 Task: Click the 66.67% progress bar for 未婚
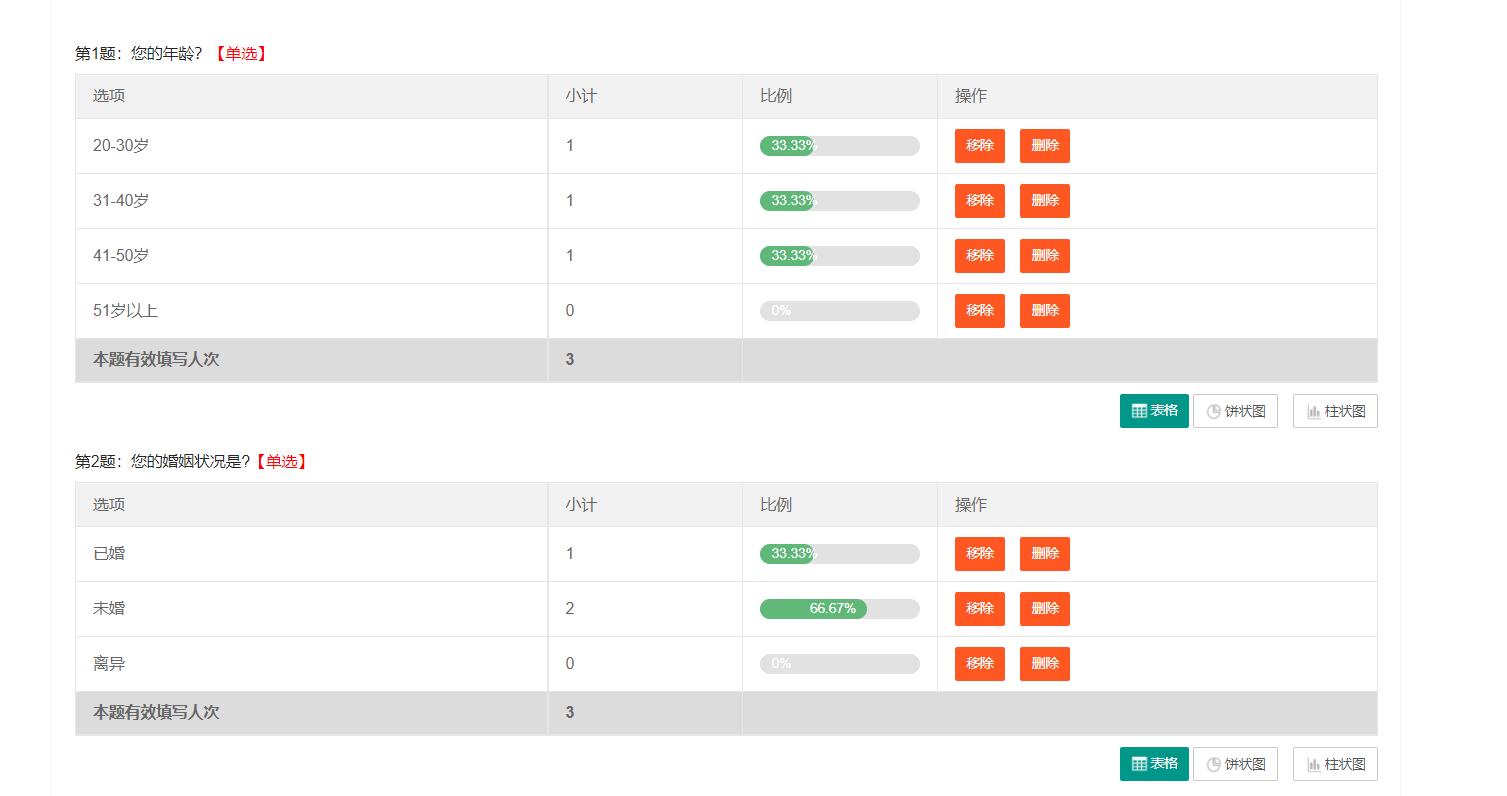[839, 609]
